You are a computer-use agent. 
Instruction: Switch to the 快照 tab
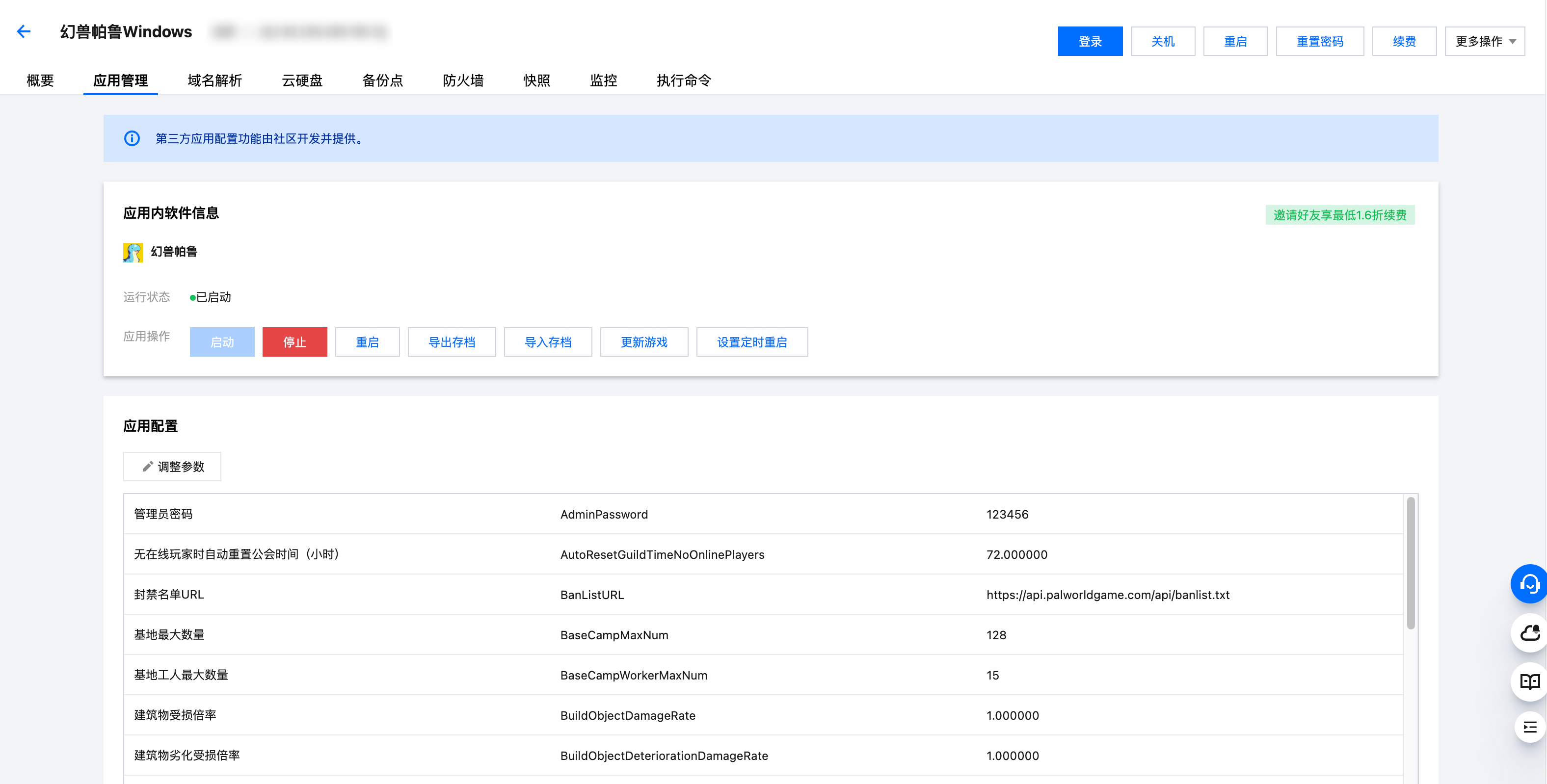pyautogui.click(x=537, y=80)
